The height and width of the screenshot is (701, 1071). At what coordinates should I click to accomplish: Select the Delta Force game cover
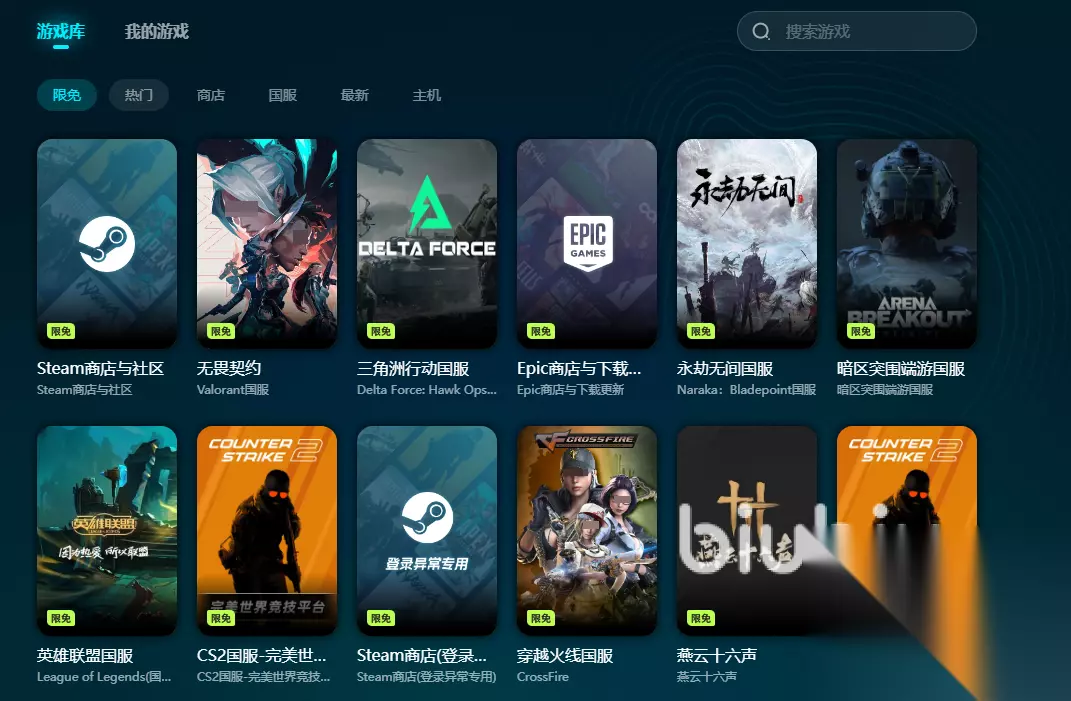coord(427,243)
